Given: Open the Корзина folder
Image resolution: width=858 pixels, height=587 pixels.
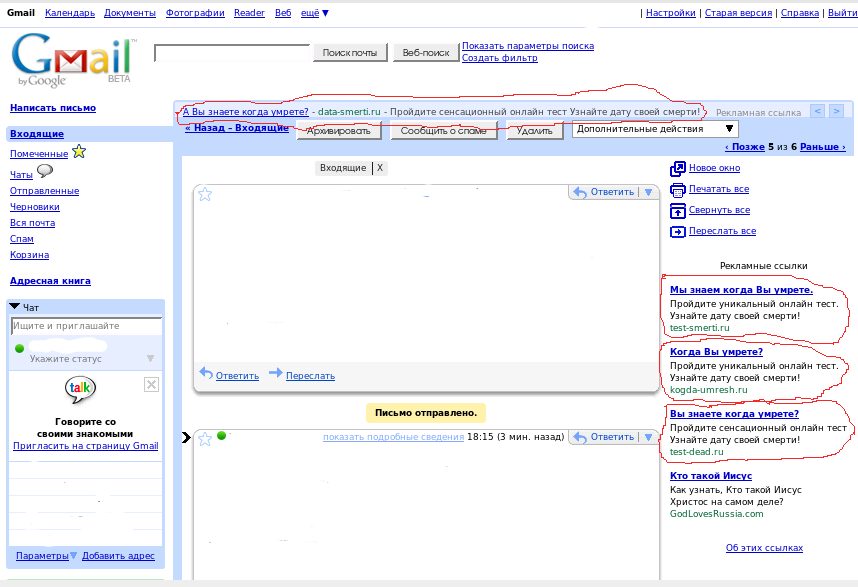Looking at the screenshot, I should 30,254.
